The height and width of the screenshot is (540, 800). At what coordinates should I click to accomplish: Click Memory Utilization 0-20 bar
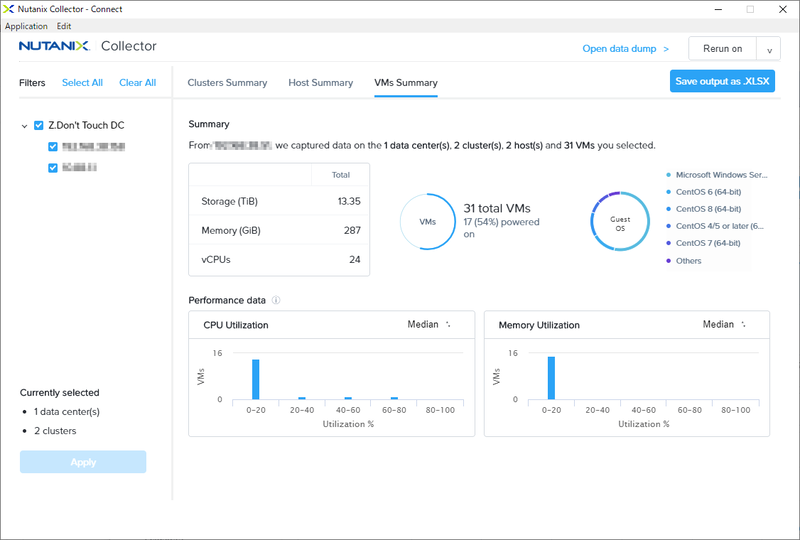pyautogui.click(x=551, y=378)
